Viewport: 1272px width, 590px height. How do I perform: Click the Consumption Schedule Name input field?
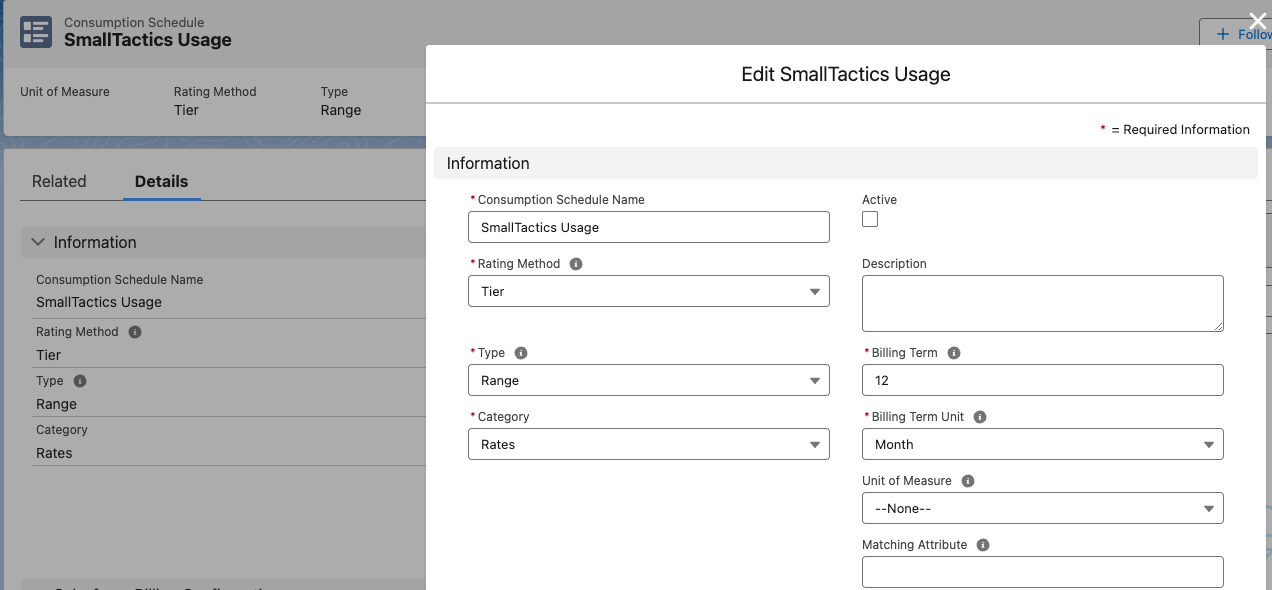pos(649,227)
